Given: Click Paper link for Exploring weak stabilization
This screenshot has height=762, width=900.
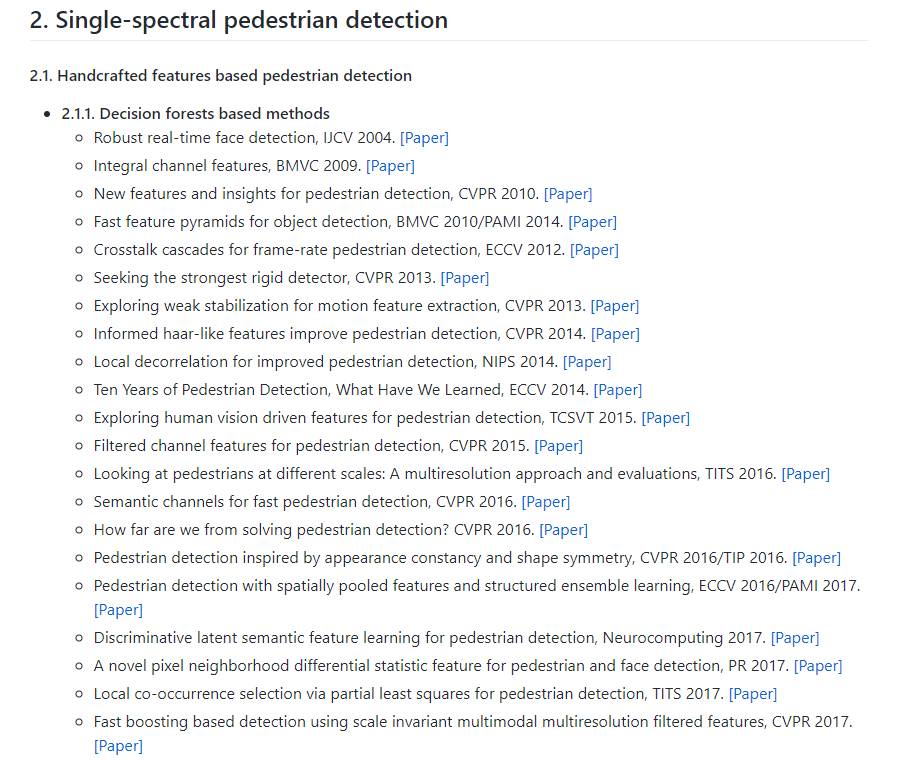Looking at the screenshot, I should click(615, 306).
